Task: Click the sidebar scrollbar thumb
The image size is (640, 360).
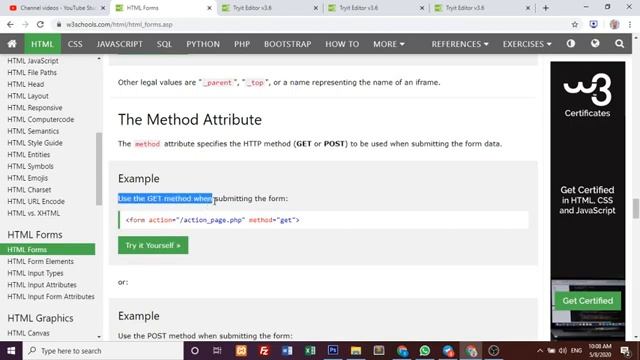Action: pos(99,169)
